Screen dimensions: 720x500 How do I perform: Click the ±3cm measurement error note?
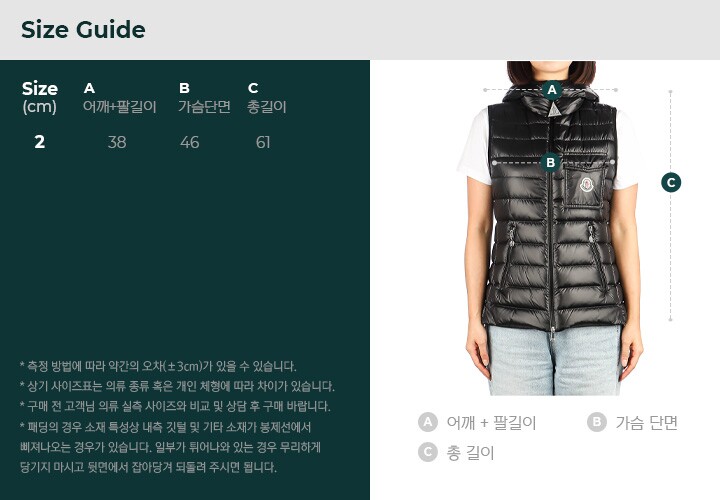tap(158, 366)
